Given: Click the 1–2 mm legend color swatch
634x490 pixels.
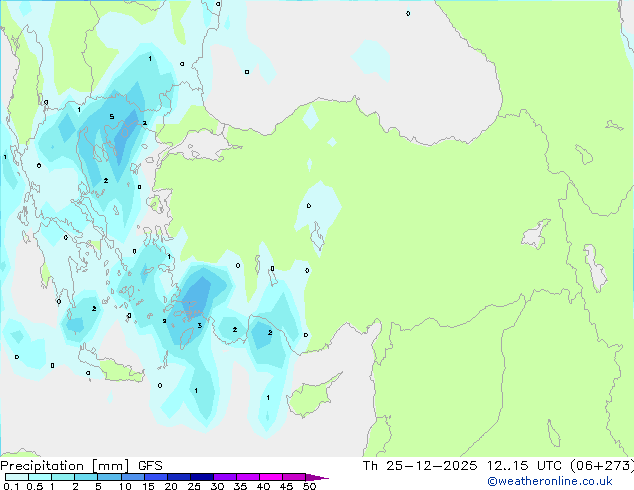Looking at the screenshot, I should pyautogui.click(x=63, y=477).
